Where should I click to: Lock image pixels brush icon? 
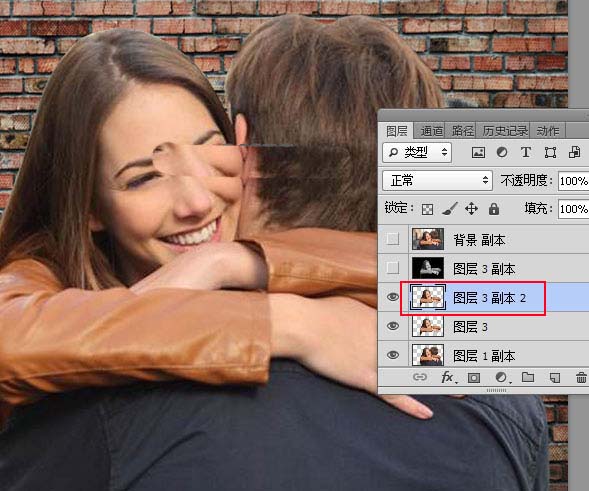point(450,208)
